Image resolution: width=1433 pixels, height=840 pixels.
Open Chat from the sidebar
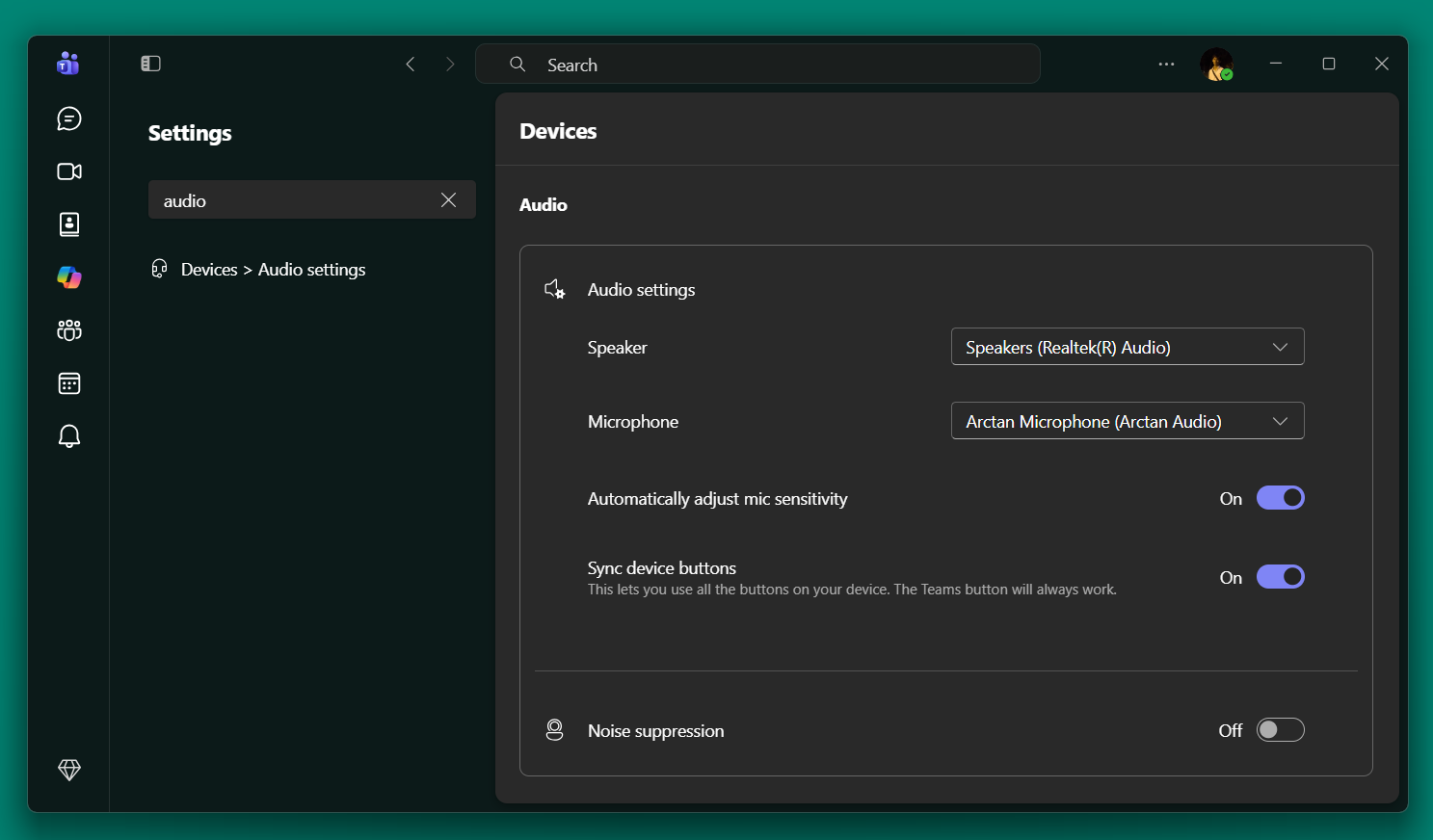pos(69,118)
